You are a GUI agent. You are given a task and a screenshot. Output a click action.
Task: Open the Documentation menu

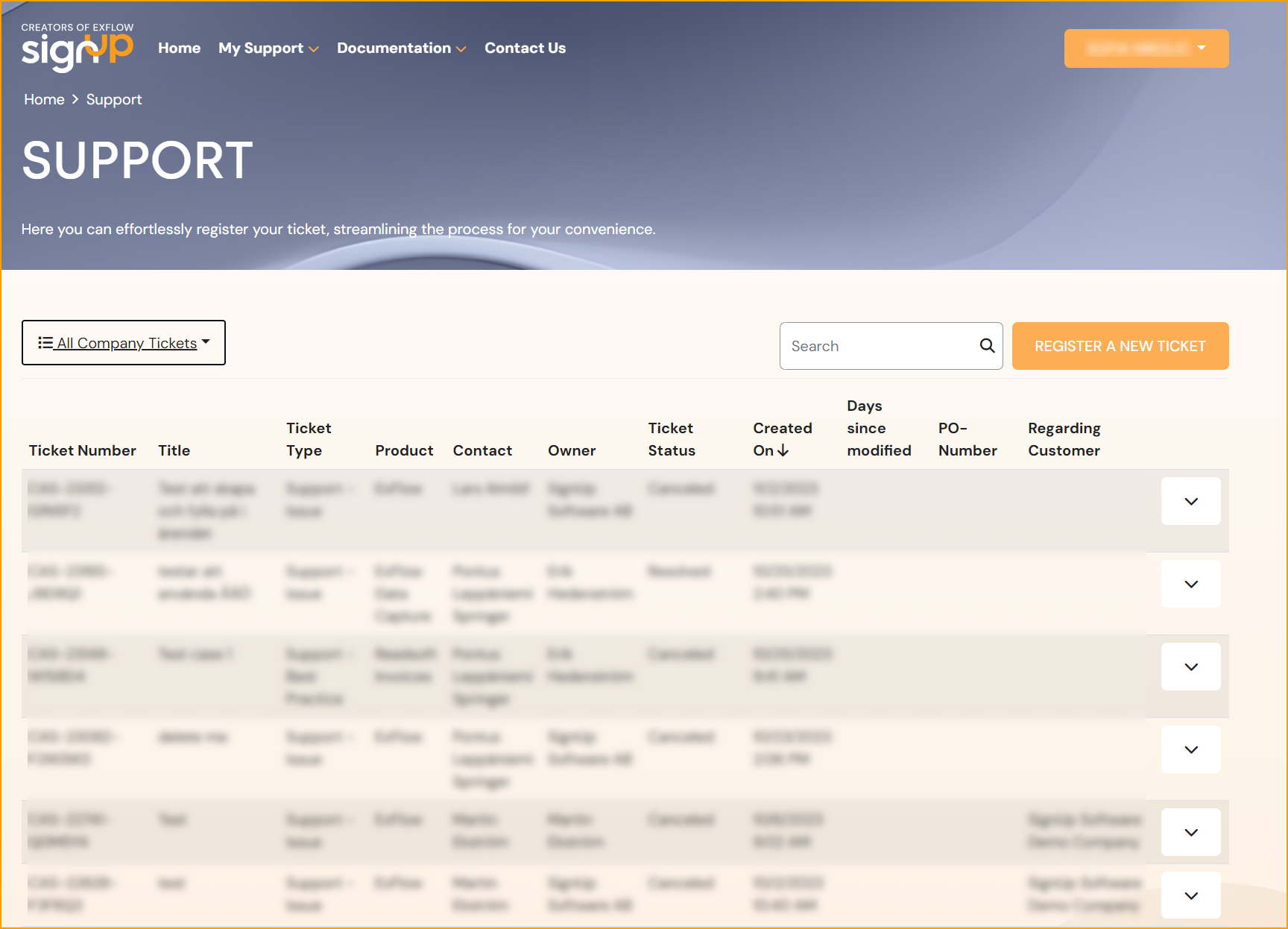click(x=401, y=48)
